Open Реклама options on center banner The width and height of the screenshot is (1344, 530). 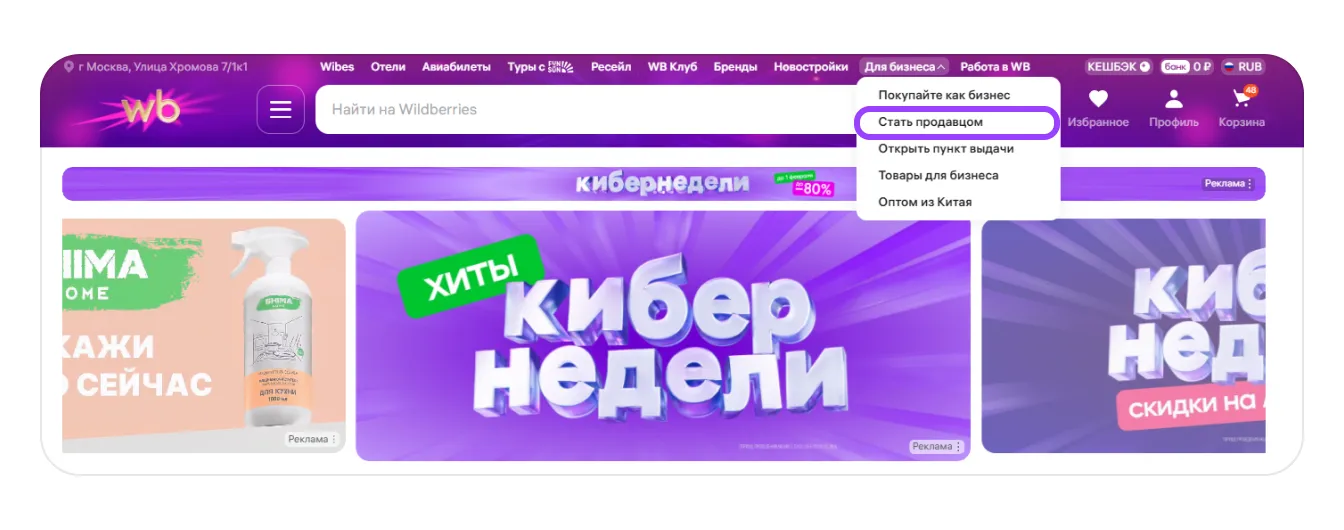click(x=936, y=446)
